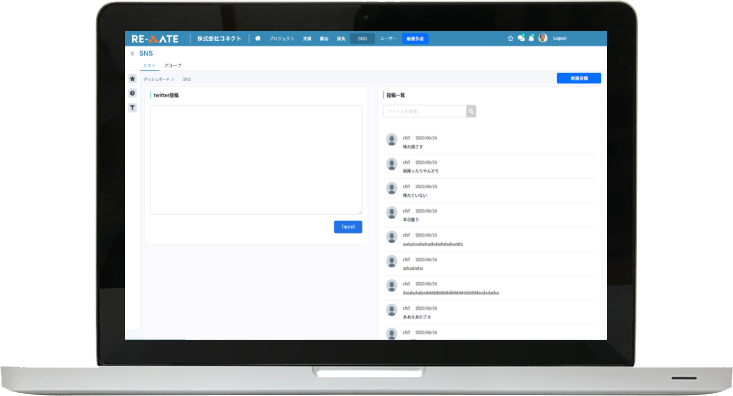Viewport: 733px width, 396px height.
Task: Open the ユーザー menu item
Action: (388, 39)
